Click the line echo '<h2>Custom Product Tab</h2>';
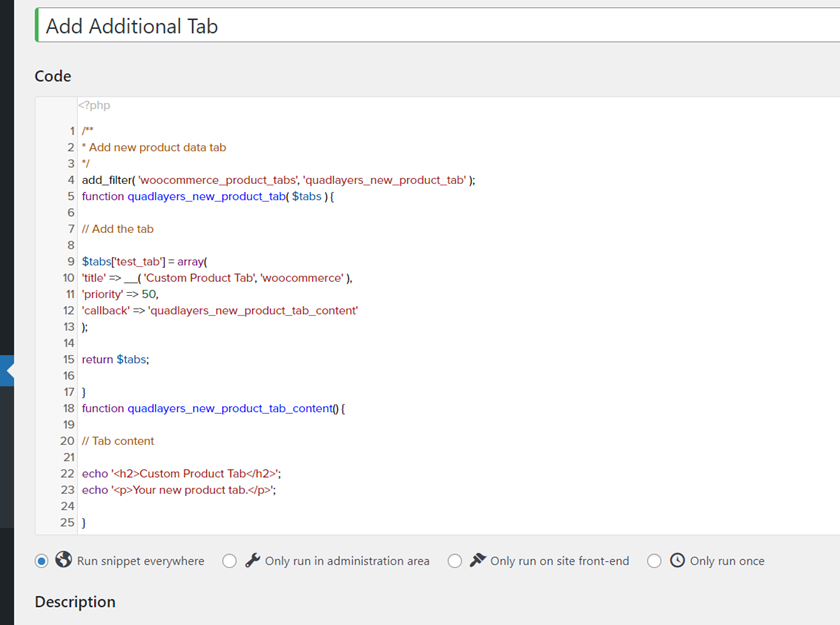Image resolution: width=840 pixels, height=625 pixels. point(181,473)
